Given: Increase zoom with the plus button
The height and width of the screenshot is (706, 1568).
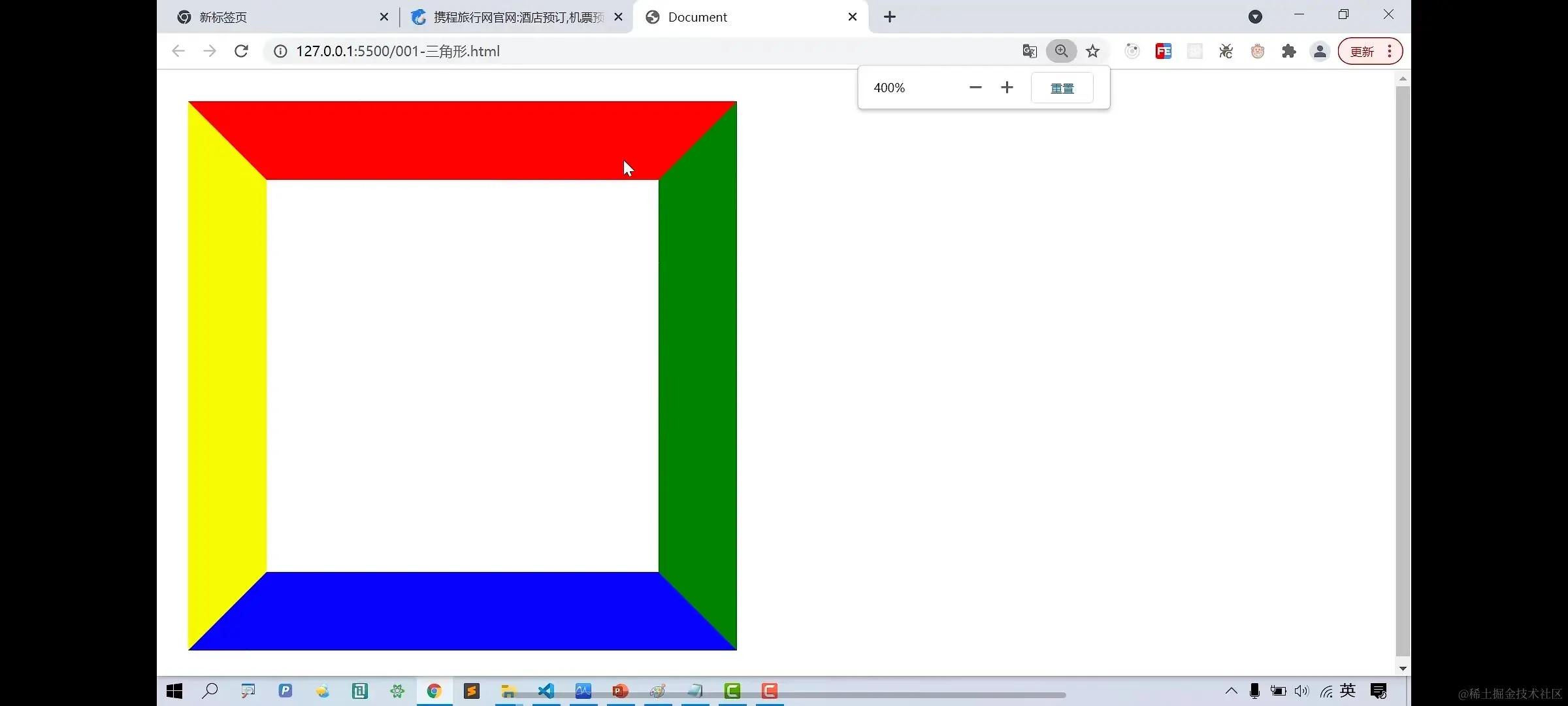Looking at the screenshot, I should click(1007, 88).
